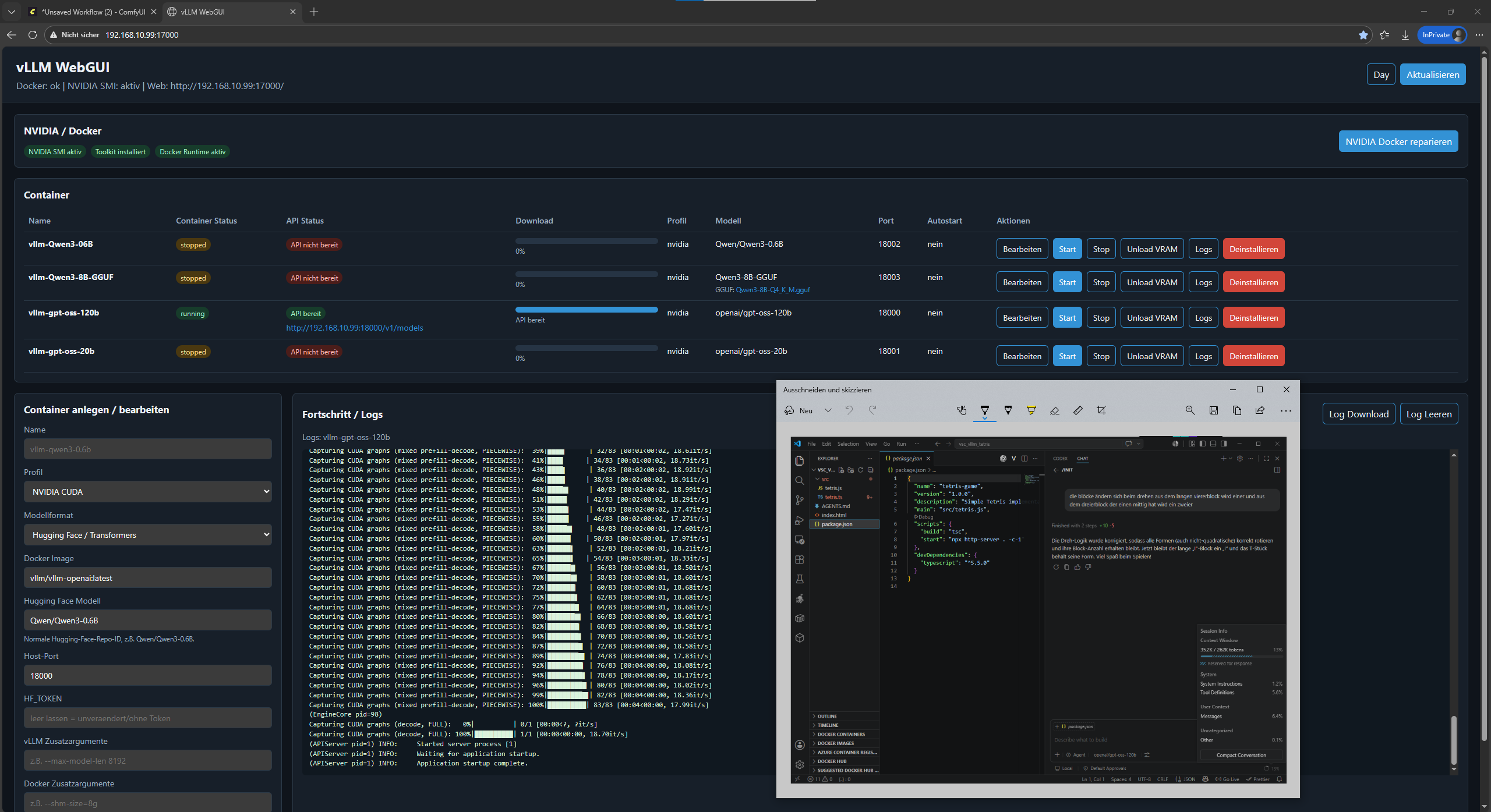This screenshot has height=812, width=1491.
Task: Toggle the pencil tool in the snipping toolbar
Action: pos(1008,410)
